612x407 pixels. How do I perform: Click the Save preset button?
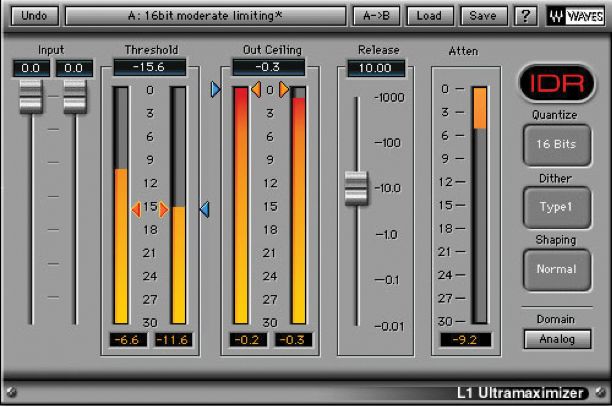click(x=483, y=16)
